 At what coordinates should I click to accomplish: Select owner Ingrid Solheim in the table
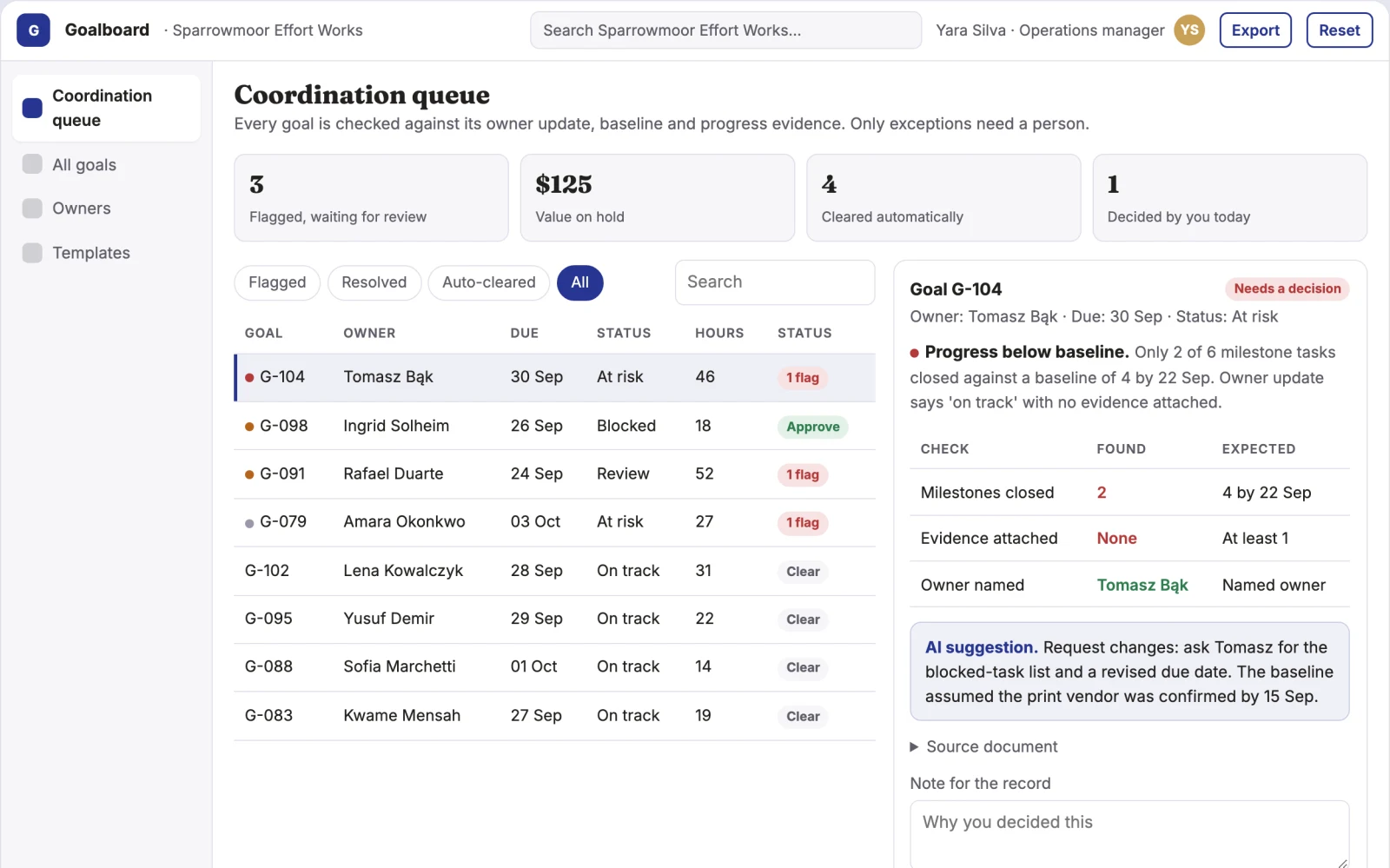[396, 426]
